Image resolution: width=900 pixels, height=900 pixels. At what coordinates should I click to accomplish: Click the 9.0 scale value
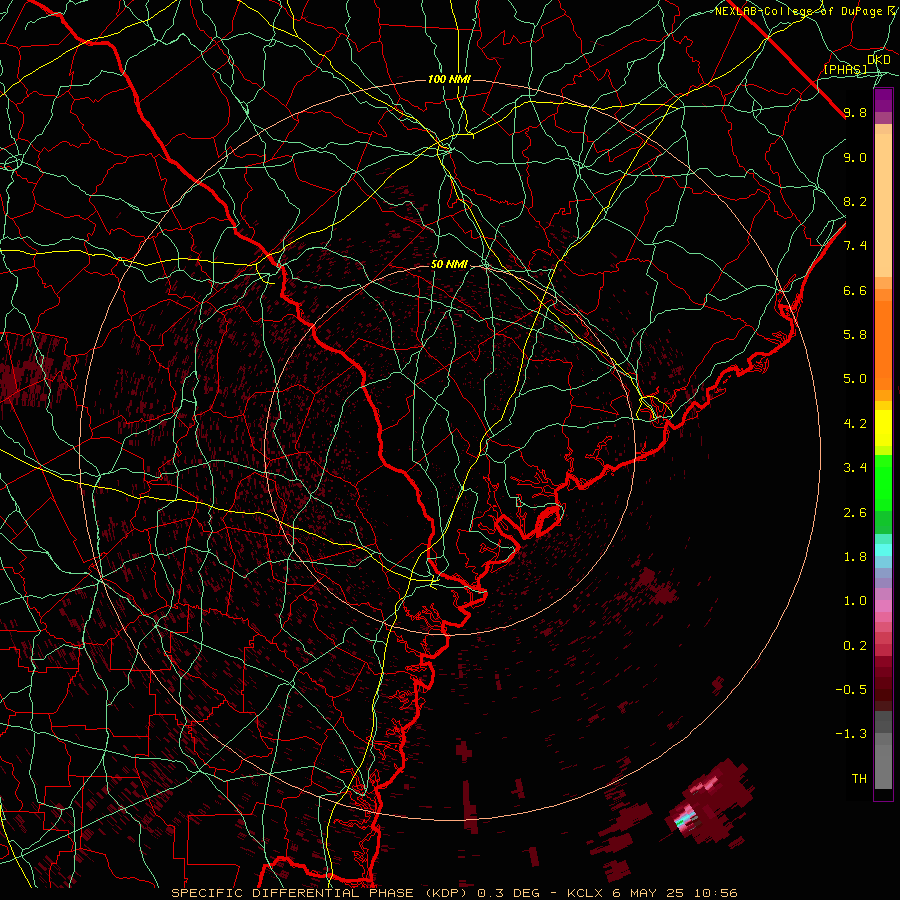(855, 157)
